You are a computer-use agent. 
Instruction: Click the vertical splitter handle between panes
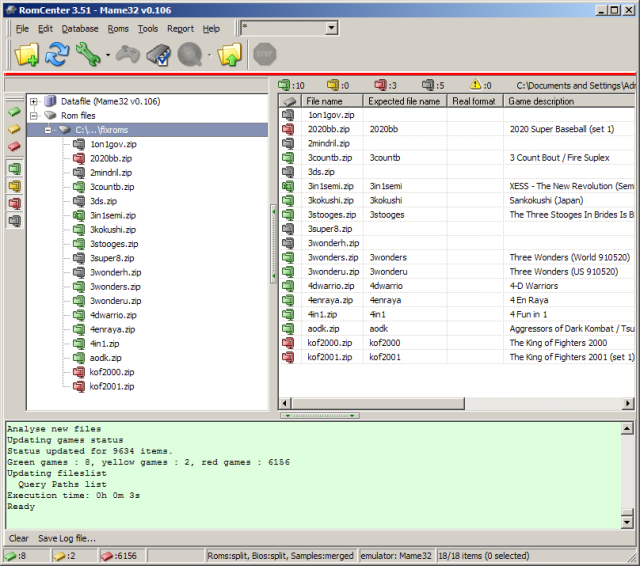273,244
